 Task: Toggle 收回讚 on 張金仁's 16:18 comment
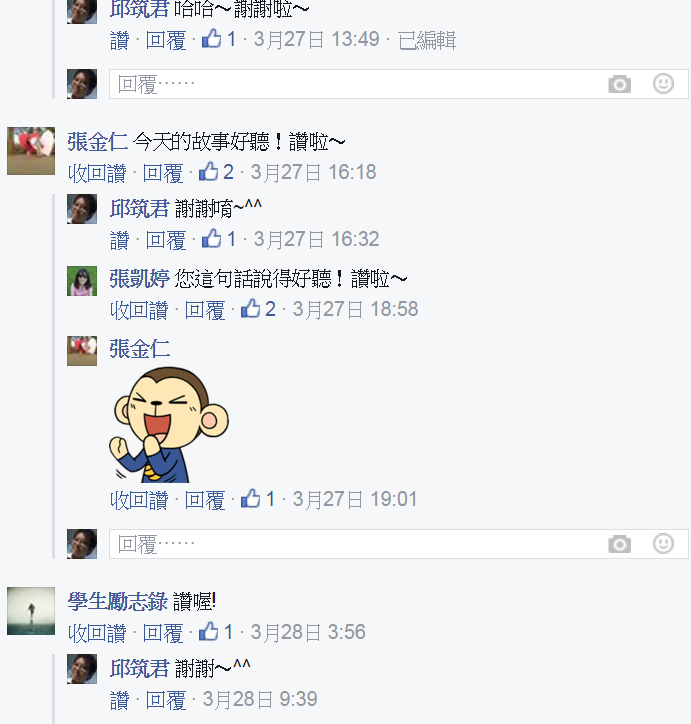(97, 173)
